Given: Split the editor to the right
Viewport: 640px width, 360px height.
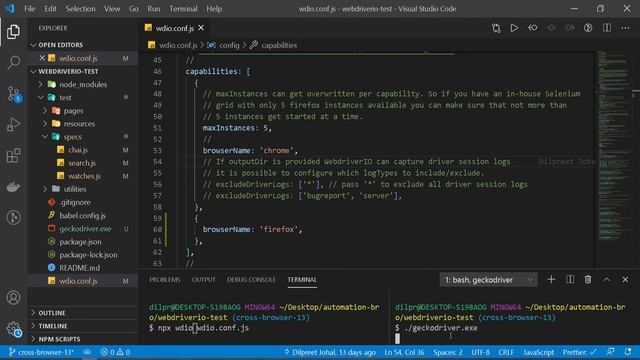Looking at the screenshot, I should pyautogui.click(x=607, y=28).
